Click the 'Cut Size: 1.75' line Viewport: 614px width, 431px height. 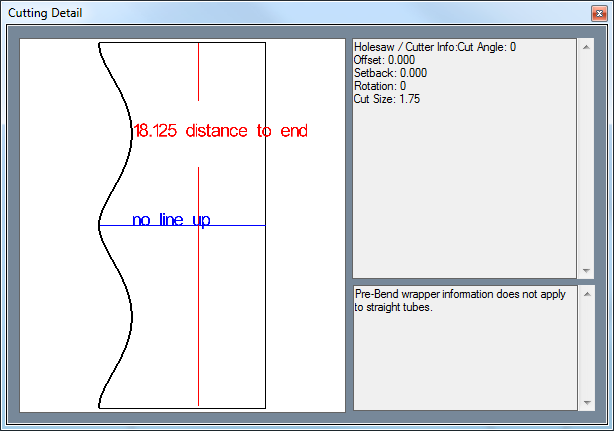(387, 99)
